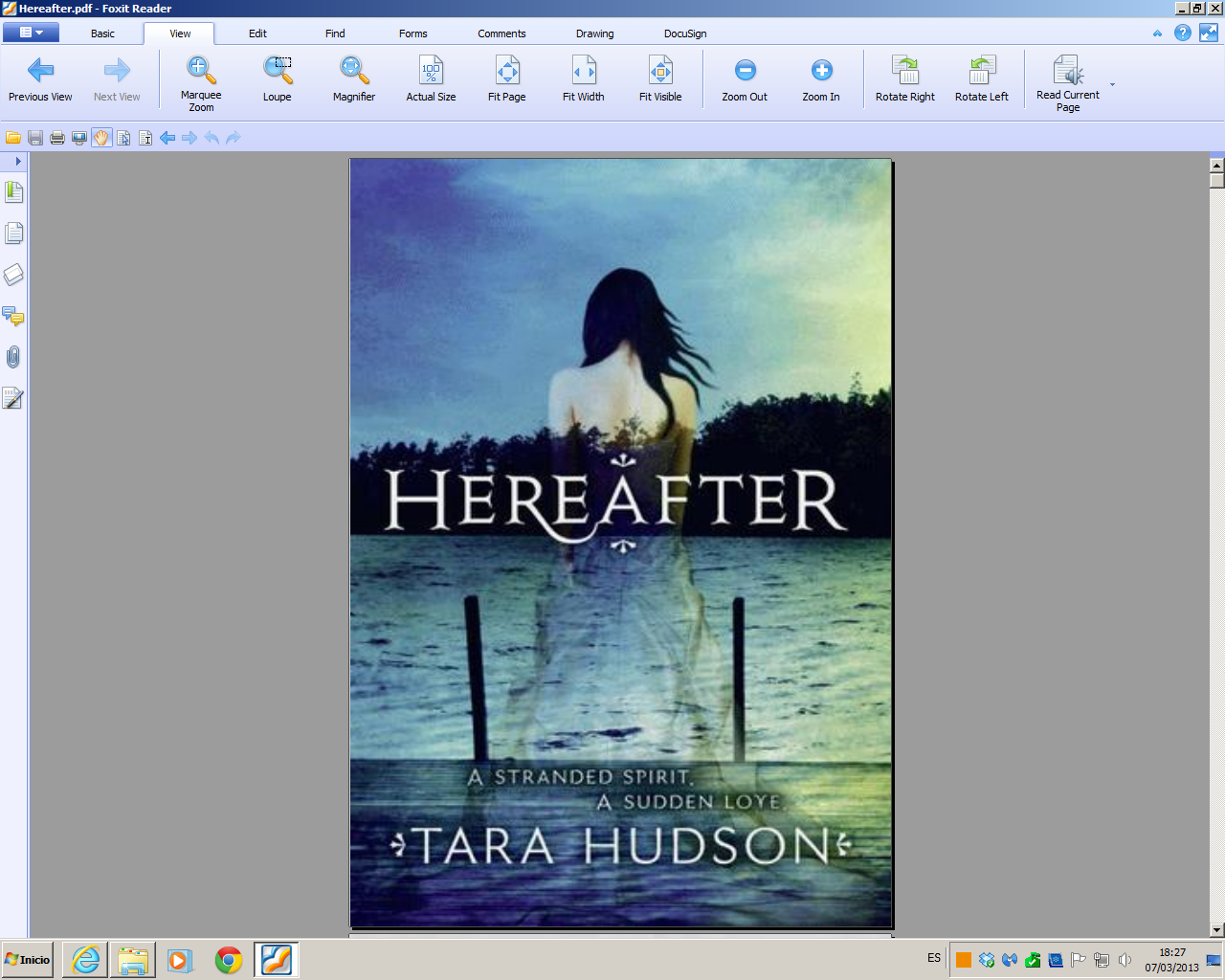Go to Previous View
This screenshot has width=1225, height=980.
click(x=40, y=79)
